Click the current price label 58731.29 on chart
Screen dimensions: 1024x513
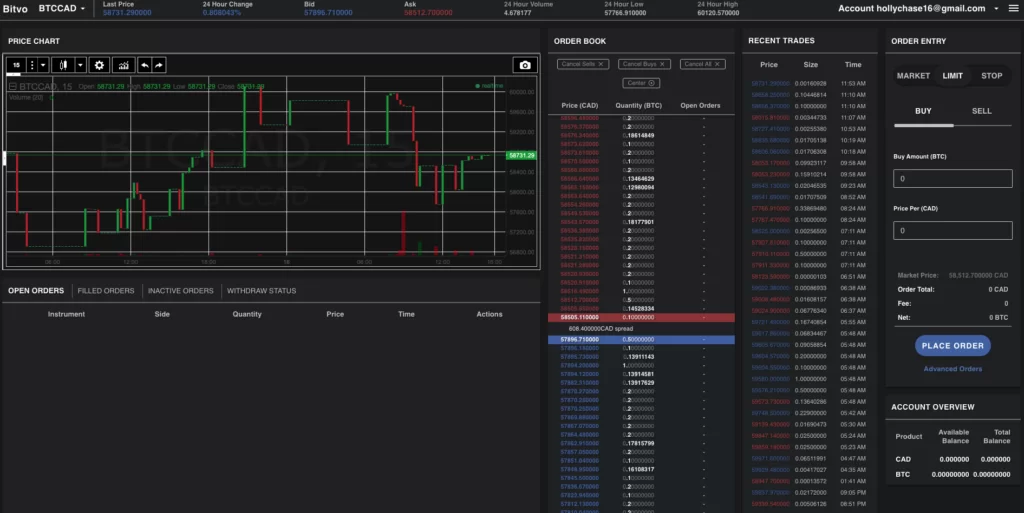[x=521, y=155]
